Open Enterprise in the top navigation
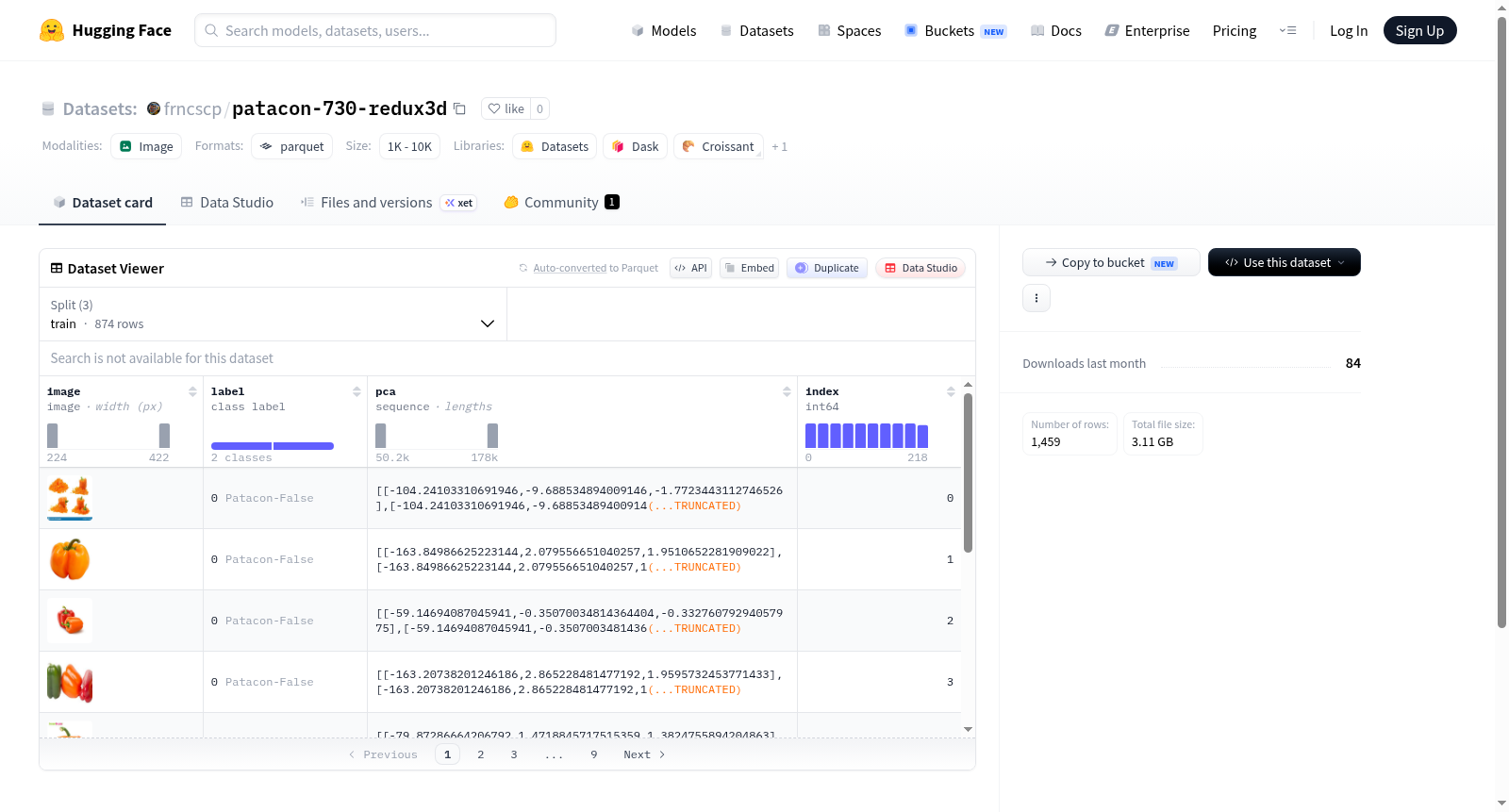This screenshot has width=1509, height=812. click(x=1147, y=30)
